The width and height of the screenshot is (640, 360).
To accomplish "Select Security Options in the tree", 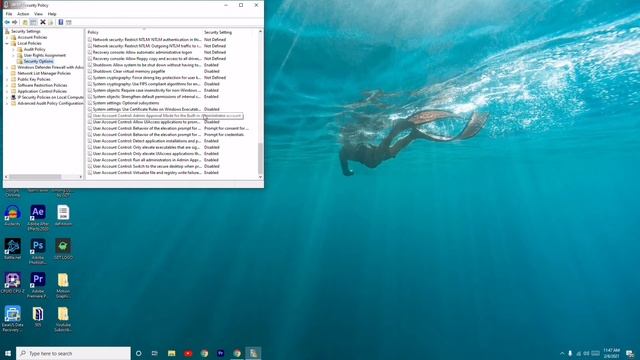I will [38, 61].
